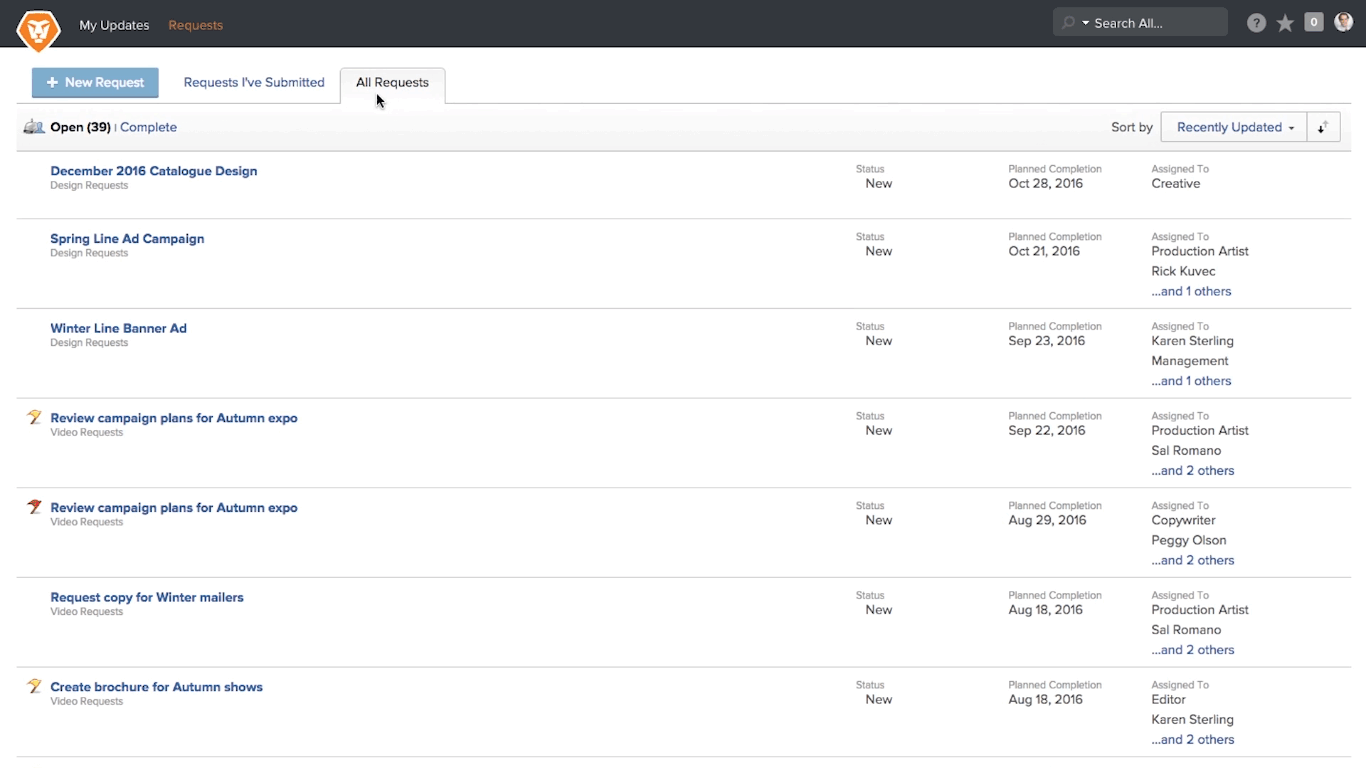
Task: Open the notifications counter badge
Action: coord(1314,22)
